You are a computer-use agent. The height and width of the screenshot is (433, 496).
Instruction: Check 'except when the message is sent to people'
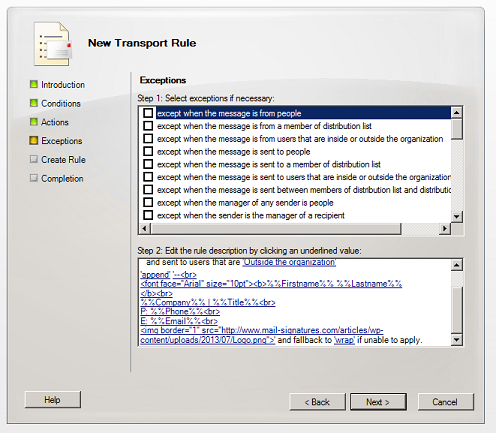point(148,151)
